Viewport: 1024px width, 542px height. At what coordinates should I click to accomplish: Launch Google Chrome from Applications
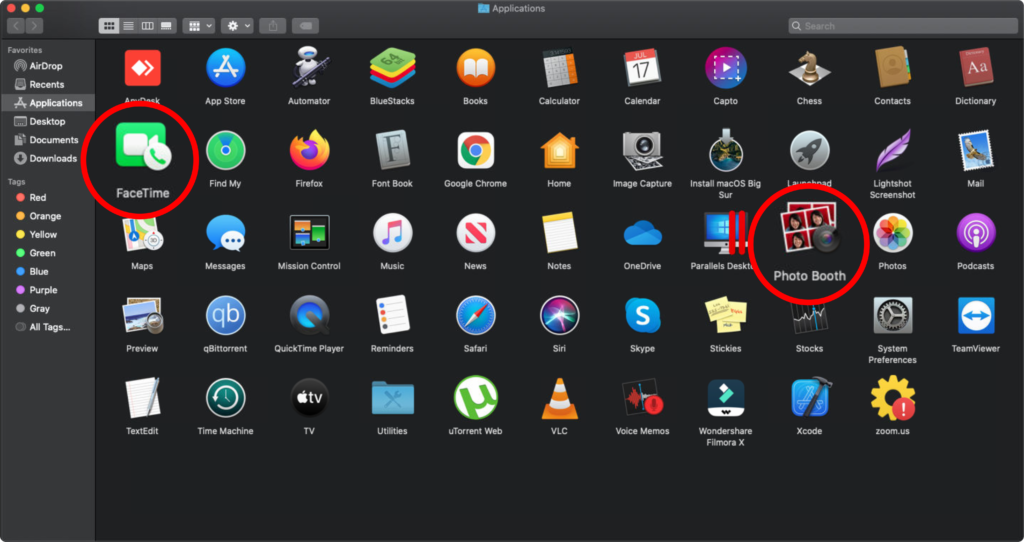point(475,150)
